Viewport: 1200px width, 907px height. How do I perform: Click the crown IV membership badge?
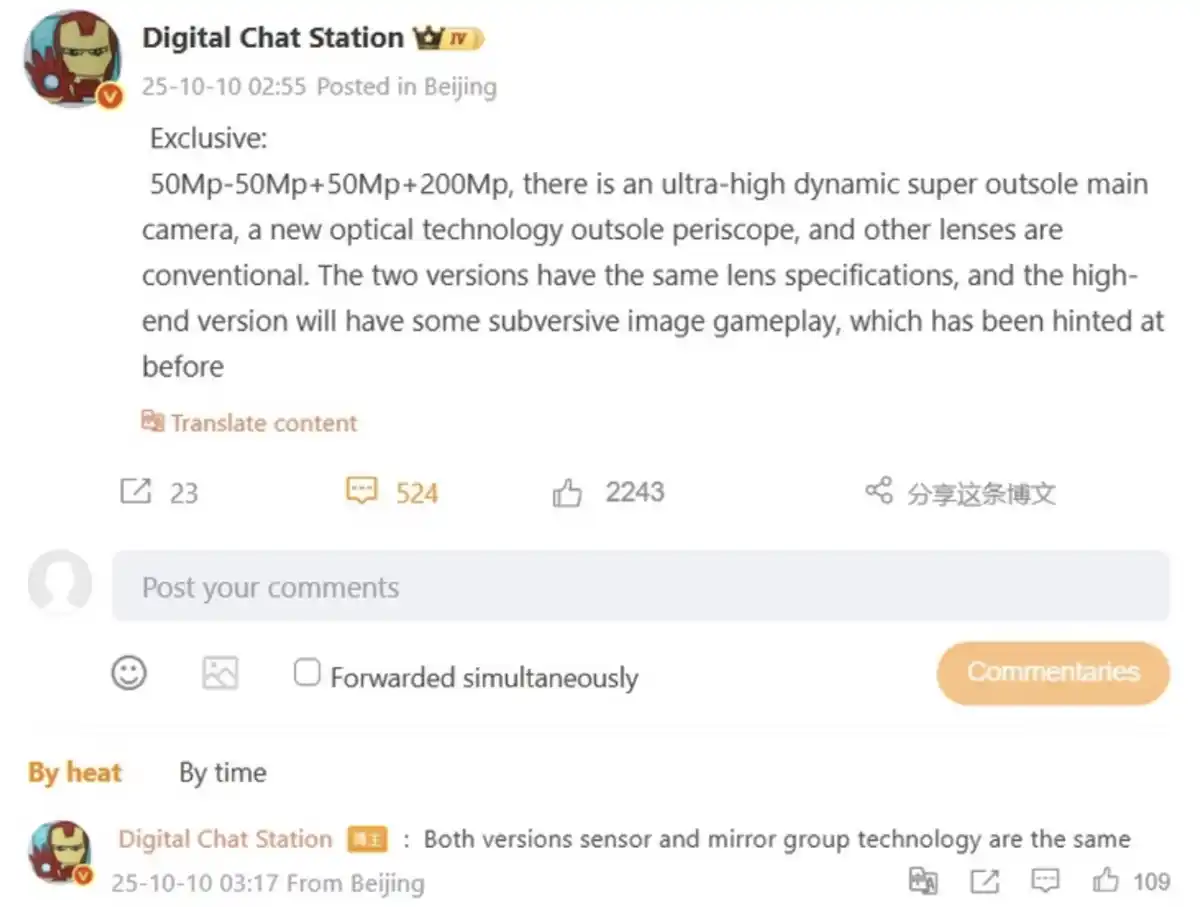(450, 39)
